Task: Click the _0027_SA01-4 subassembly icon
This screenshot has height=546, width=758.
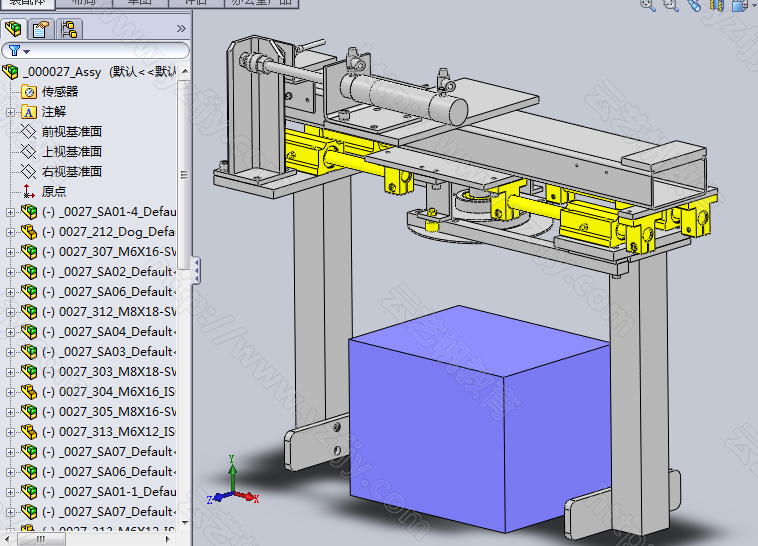Action: pyautogui.click(x=29, y=212)
